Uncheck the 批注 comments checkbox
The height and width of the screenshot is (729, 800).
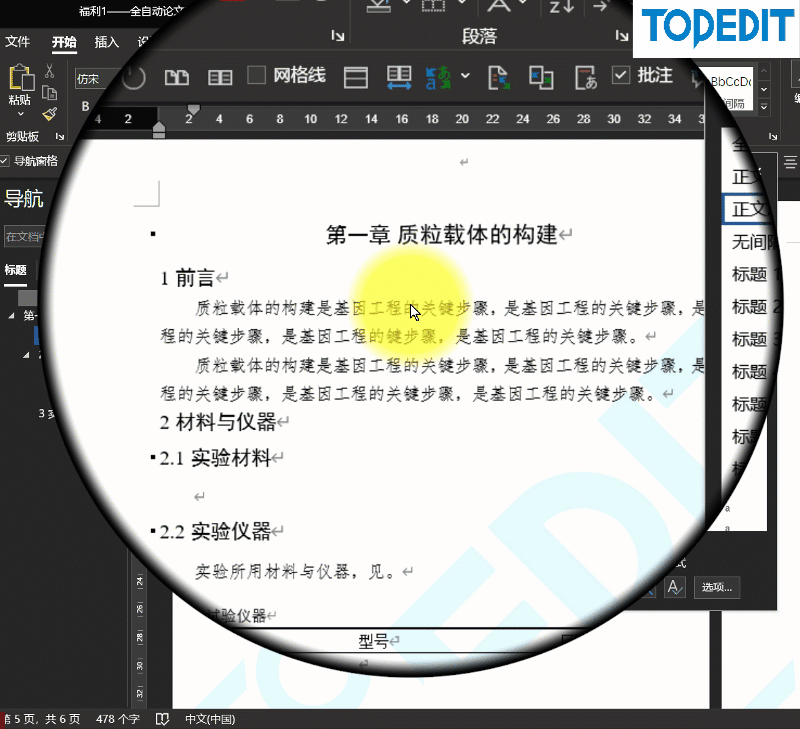620,76
